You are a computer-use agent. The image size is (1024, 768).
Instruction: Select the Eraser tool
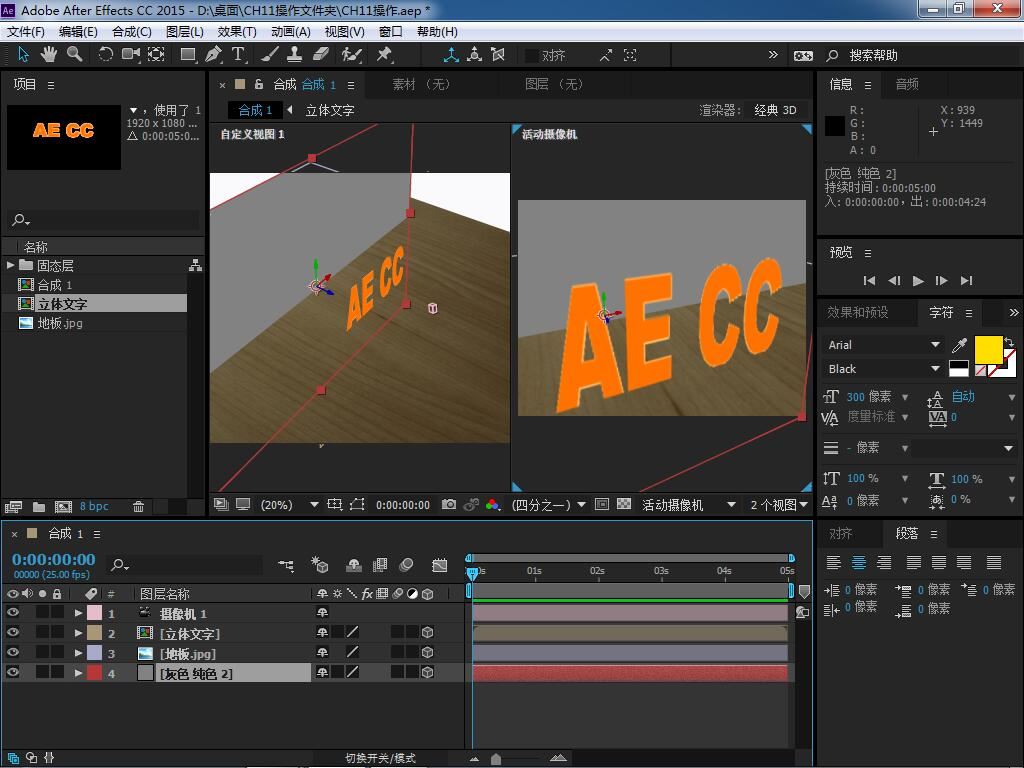coord(321,55)
